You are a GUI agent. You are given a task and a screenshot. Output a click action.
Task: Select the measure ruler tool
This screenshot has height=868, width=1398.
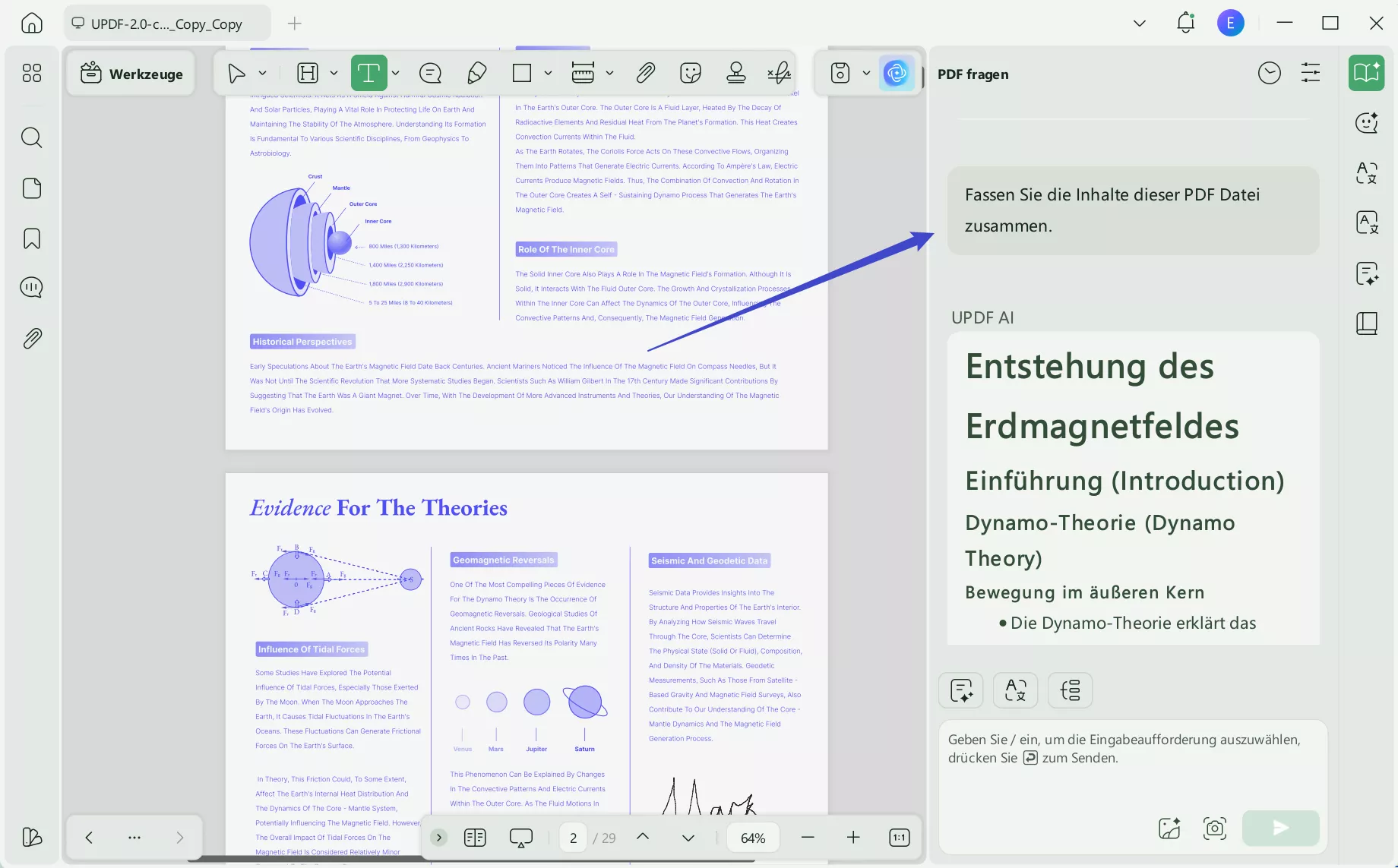(x=583, y=74)
